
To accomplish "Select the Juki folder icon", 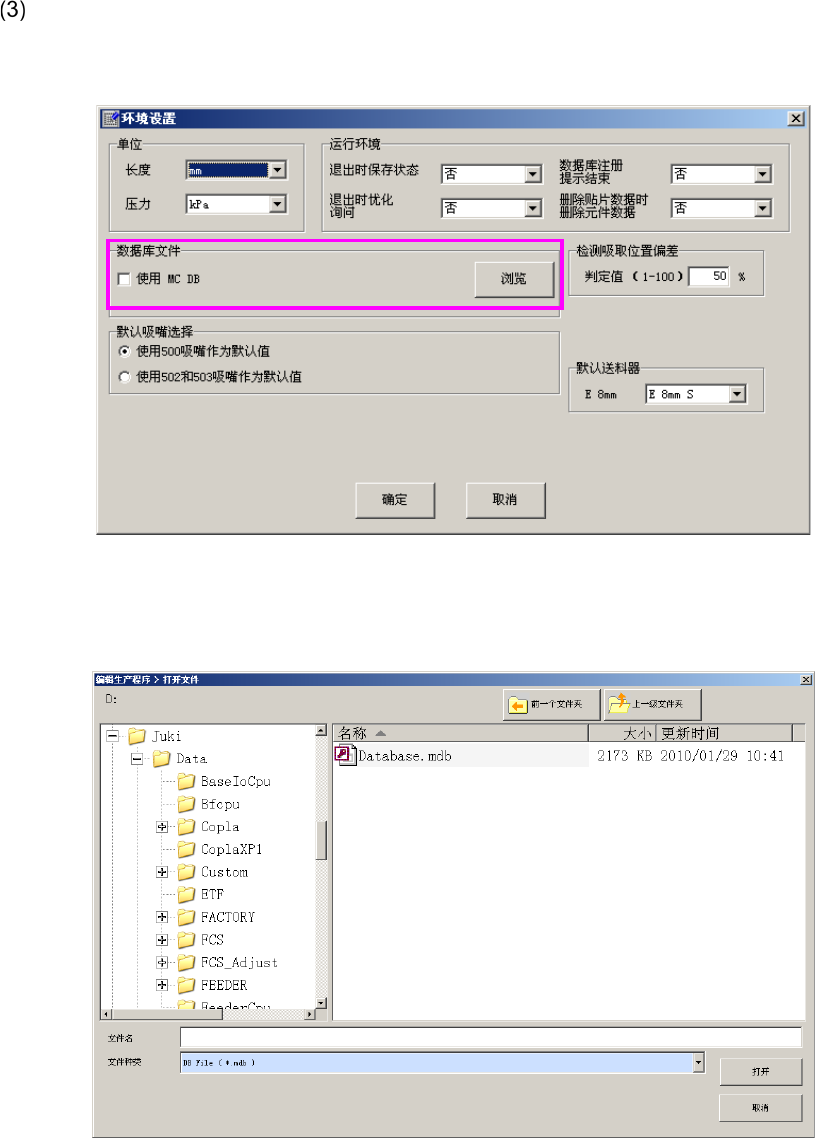I will click(x=137, y=736).
